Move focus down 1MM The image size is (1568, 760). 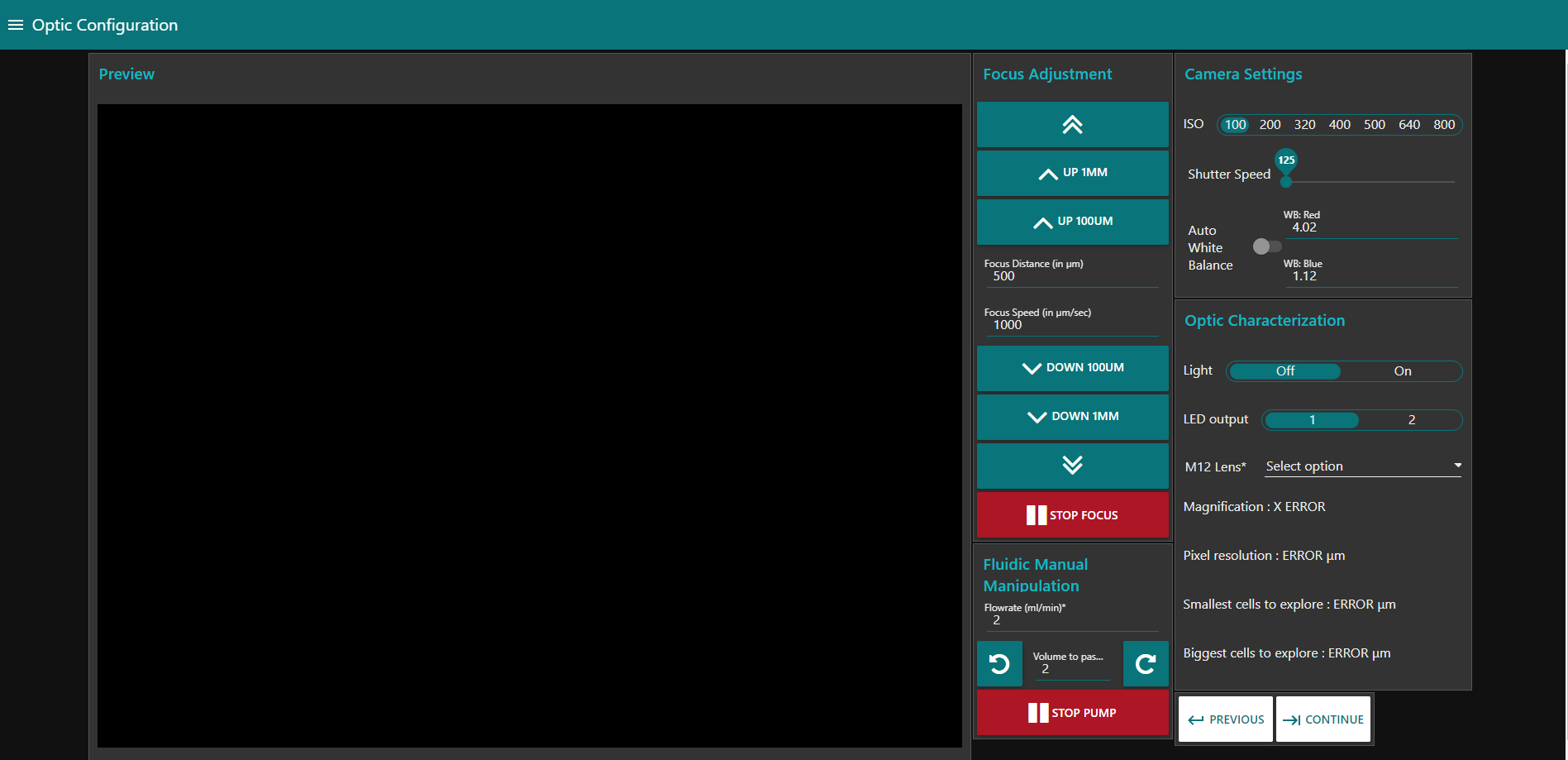(1072, 417)
